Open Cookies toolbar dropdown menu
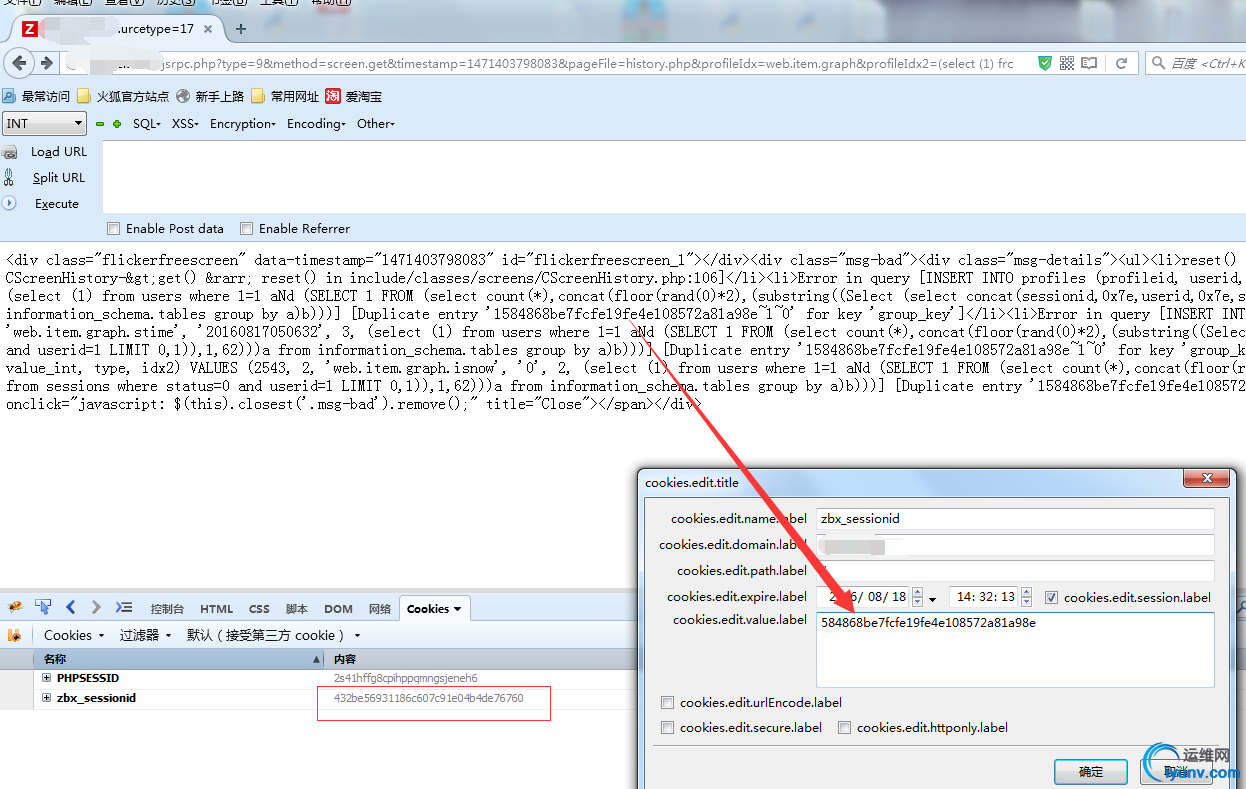 tap(74, 635)
